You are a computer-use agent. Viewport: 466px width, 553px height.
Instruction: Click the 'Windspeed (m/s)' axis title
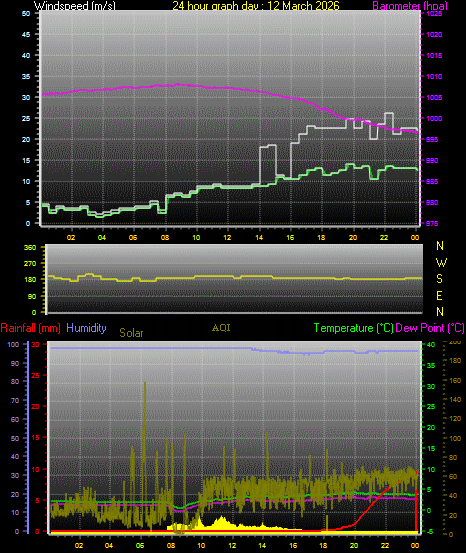coord(74,6)
